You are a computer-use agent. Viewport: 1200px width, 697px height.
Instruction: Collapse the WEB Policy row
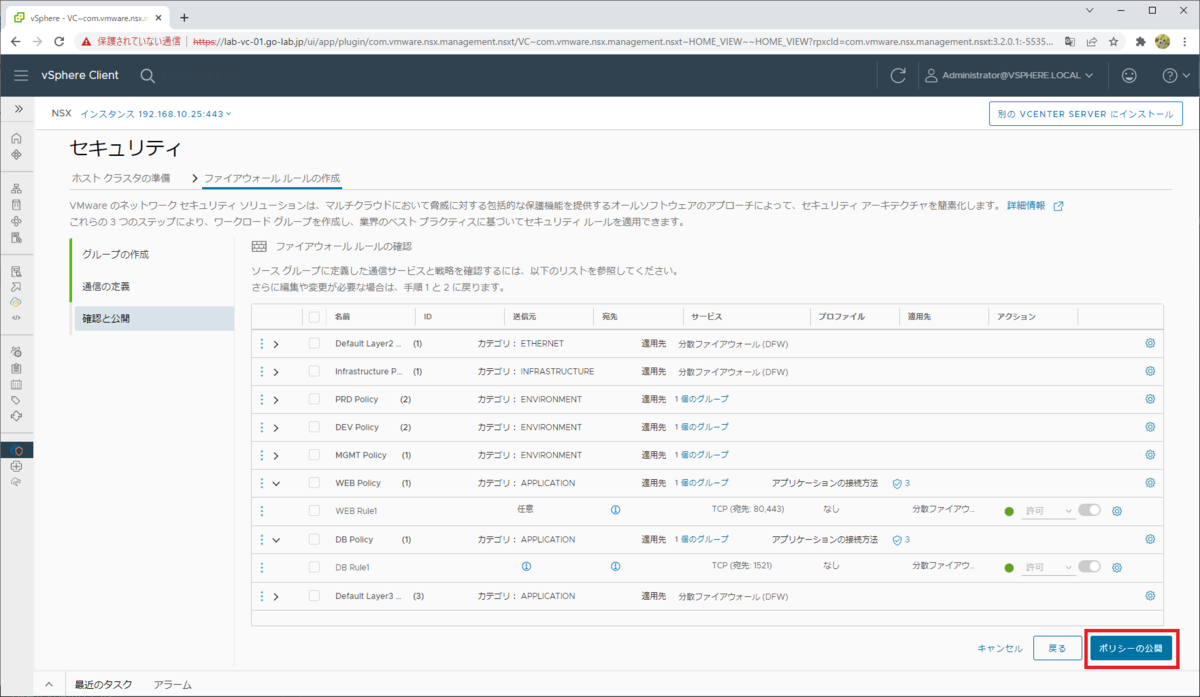click(x=276, y=484)
